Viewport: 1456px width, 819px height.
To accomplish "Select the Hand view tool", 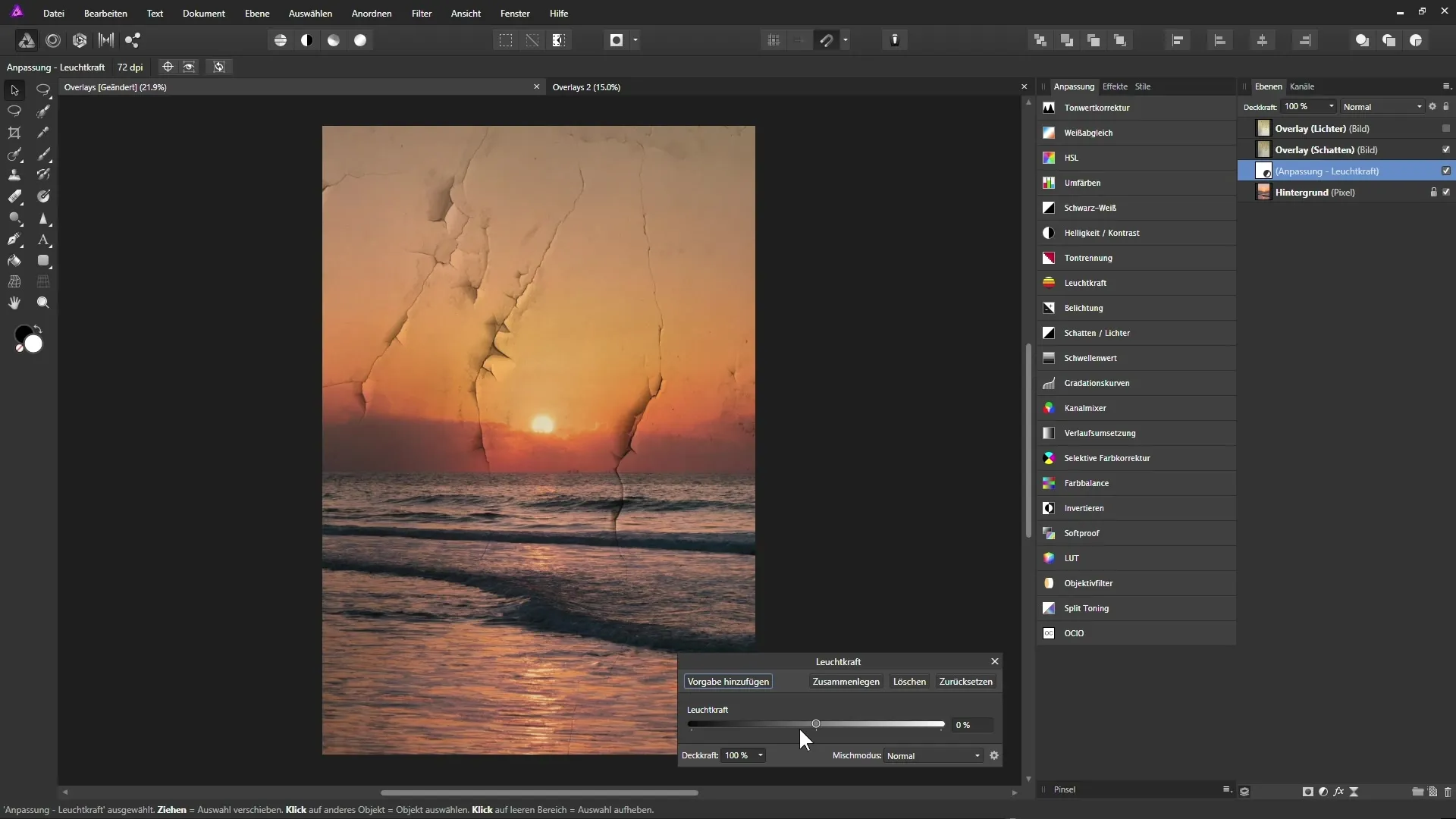I will coord(14,303).
